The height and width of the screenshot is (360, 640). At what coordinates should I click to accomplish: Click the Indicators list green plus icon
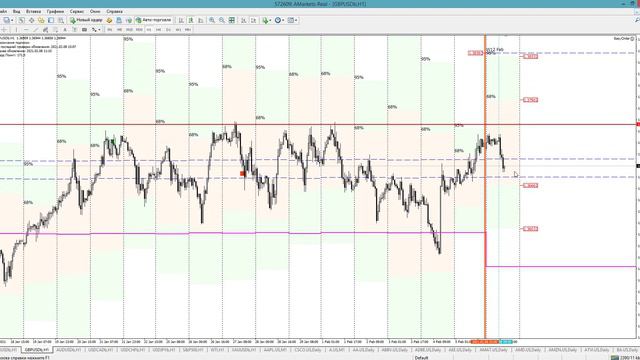[265, 20]
